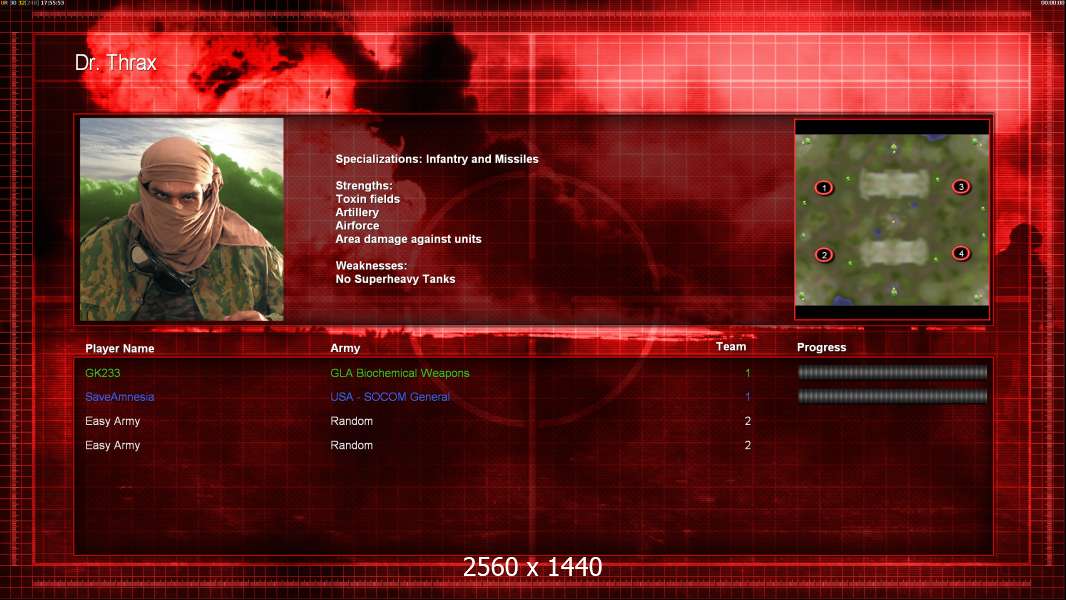This screenshot has width=1066, height=600.
Task: Click GK233's team number
Action: click(747, 373)
